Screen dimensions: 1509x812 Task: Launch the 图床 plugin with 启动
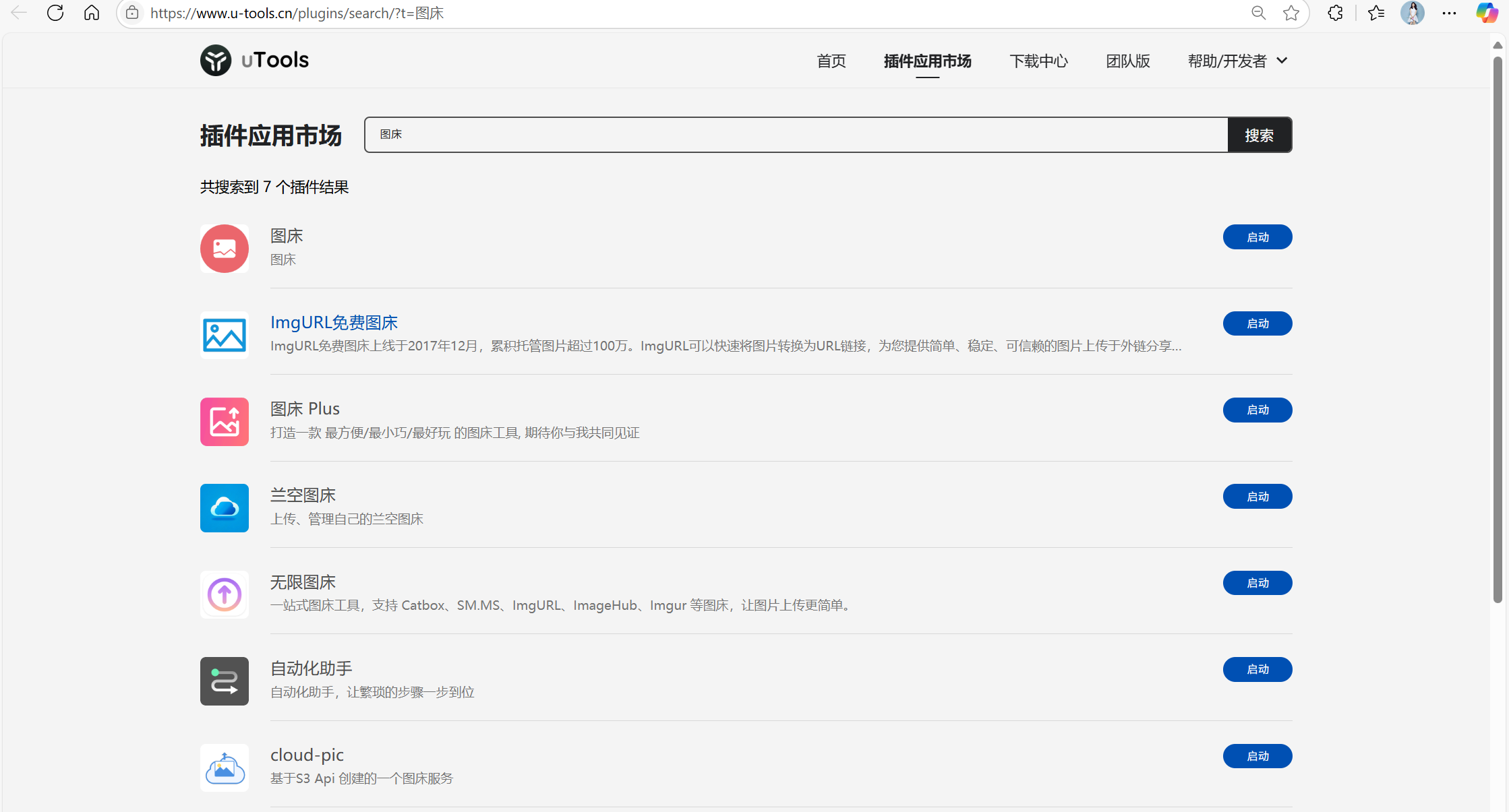(x=1257, y=237)
